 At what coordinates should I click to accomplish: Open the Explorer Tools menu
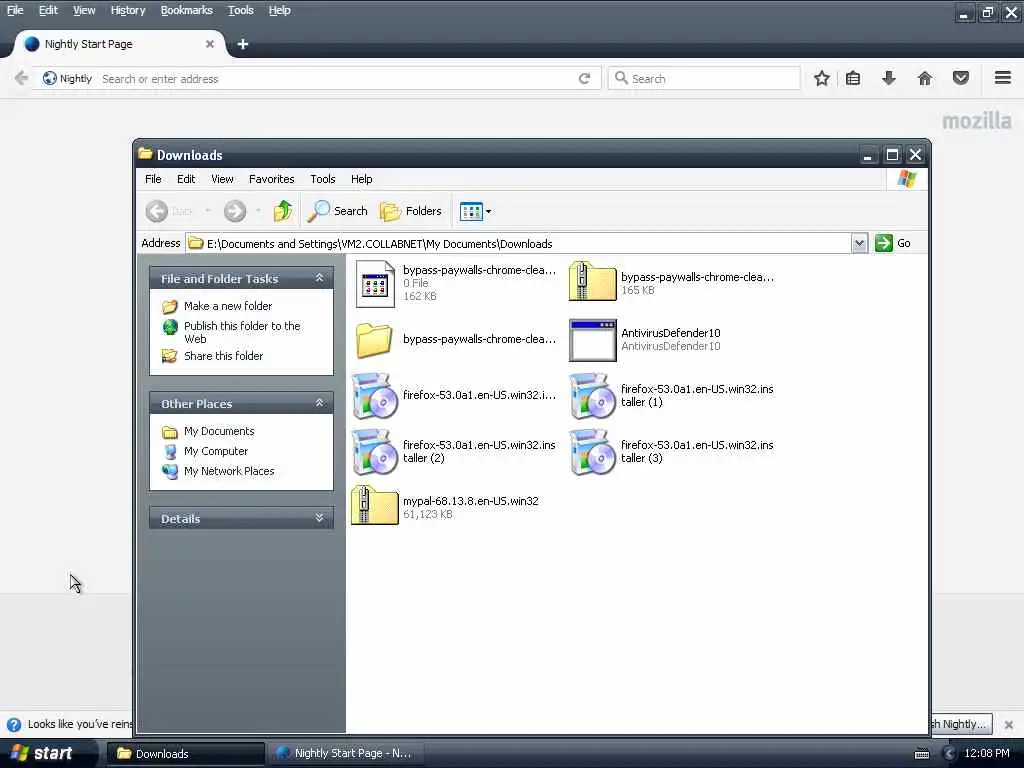[323, 179]
